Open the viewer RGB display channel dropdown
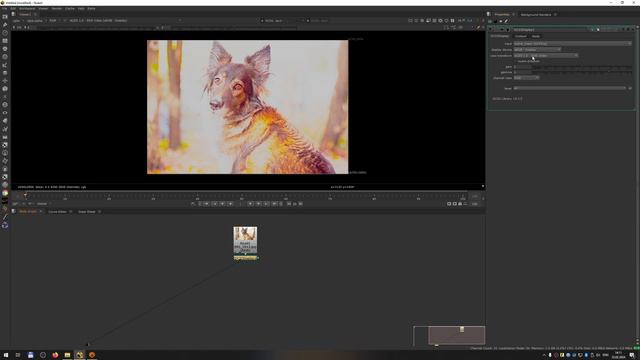The image size is (640, 360). click(55, 20)
